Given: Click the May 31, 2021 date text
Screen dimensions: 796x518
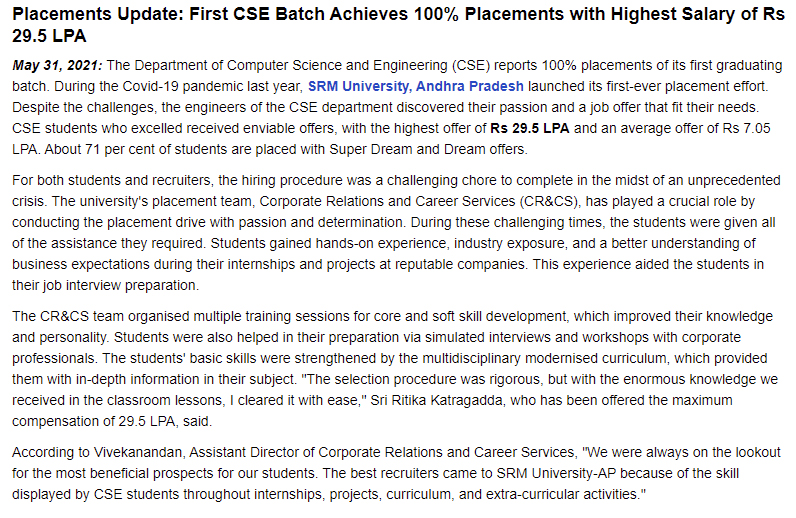Looking at the screenshot, I should coord(55,65).
